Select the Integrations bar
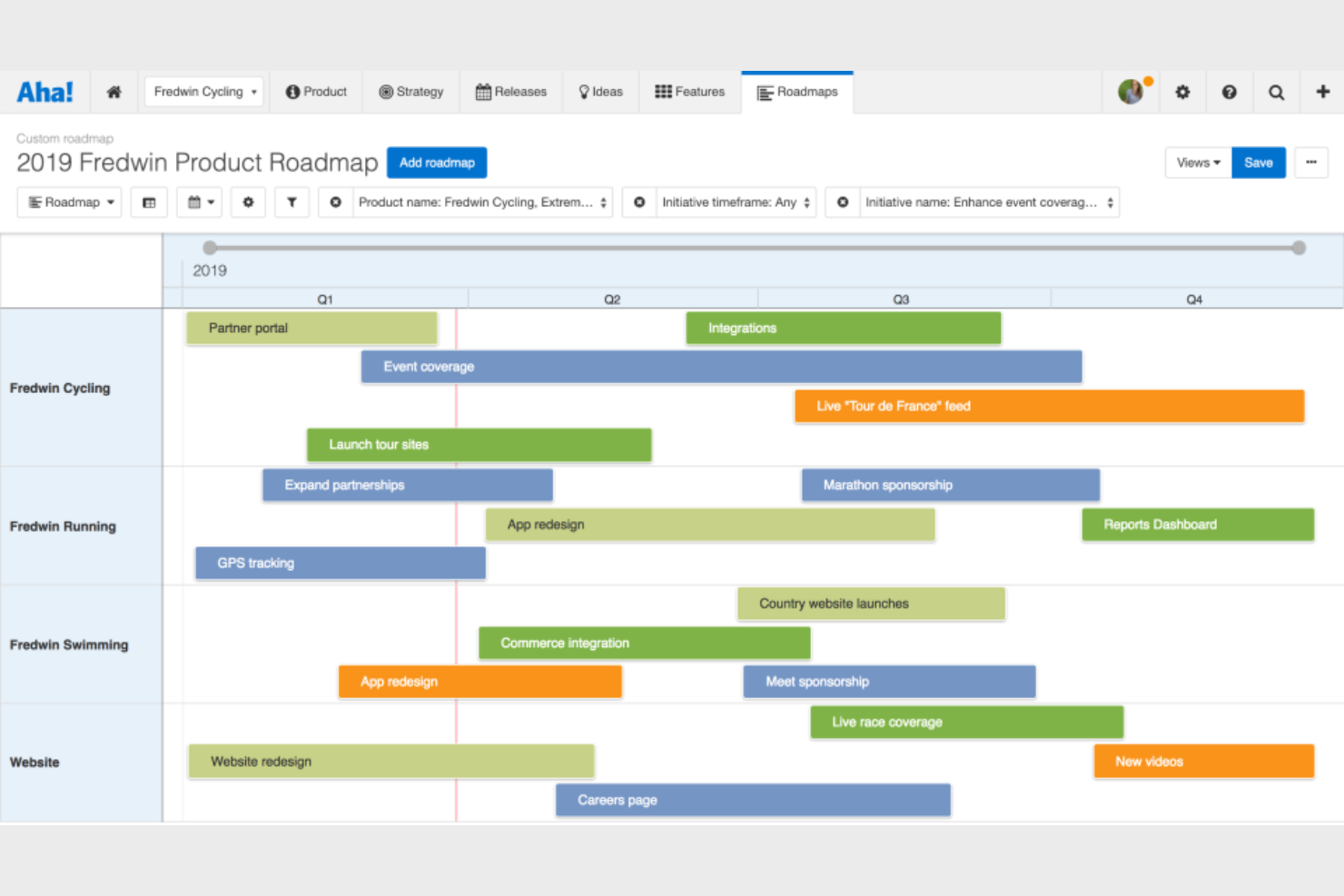This screenshot has width=1344, height=896. 844,329
